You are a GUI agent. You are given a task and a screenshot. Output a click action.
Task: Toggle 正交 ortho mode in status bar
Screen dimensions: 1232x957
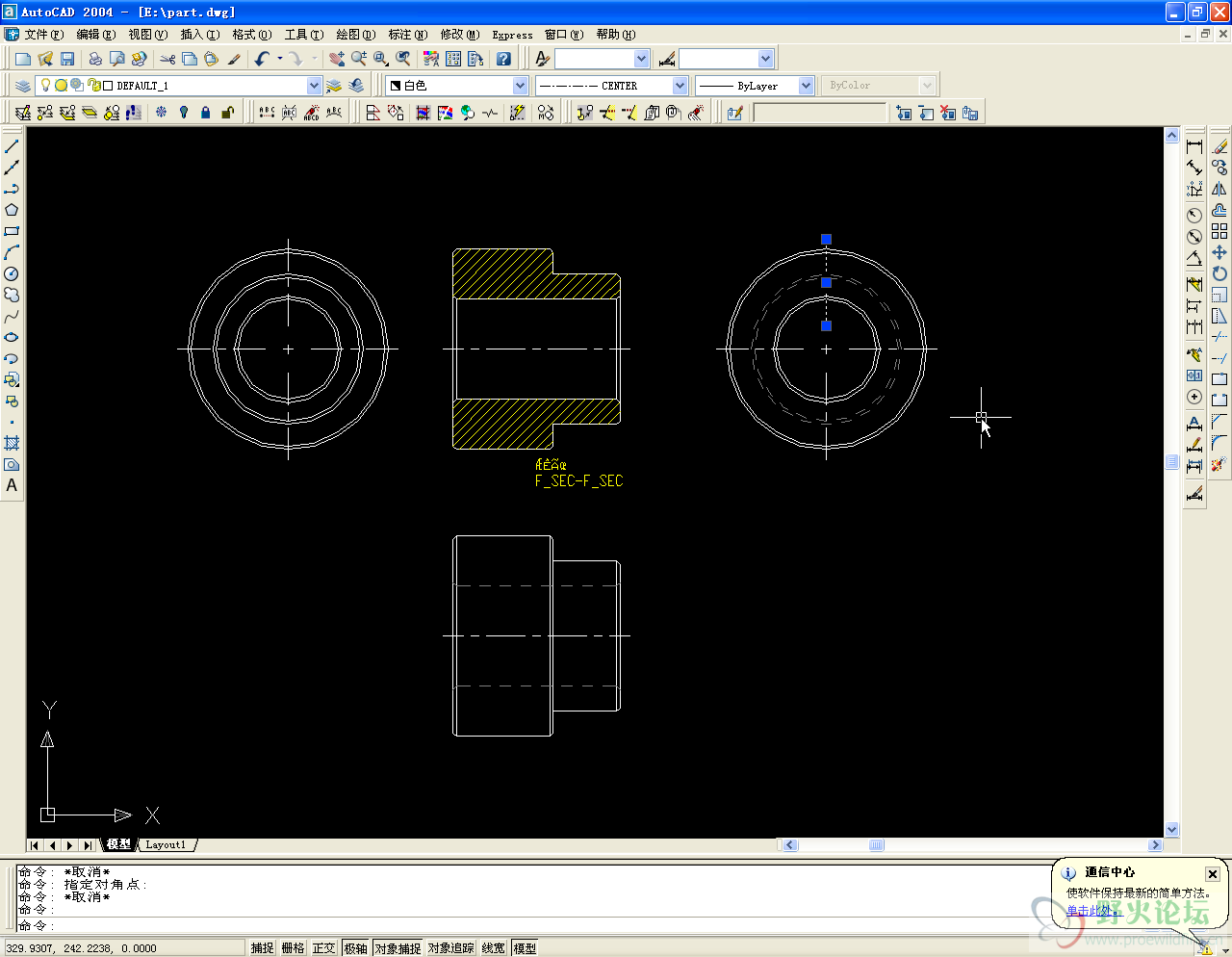324,948
